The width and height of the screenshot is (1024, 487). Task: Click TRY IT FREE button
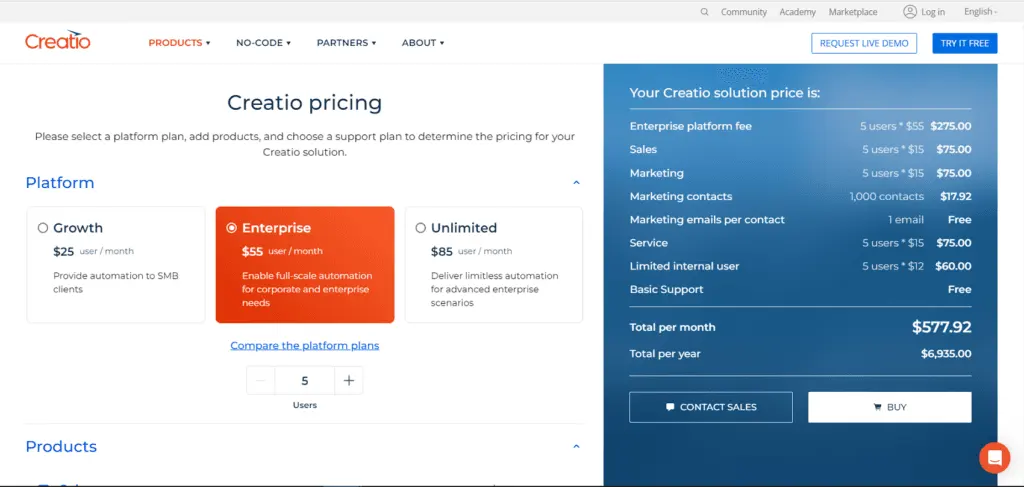click(x=965, y=43)
